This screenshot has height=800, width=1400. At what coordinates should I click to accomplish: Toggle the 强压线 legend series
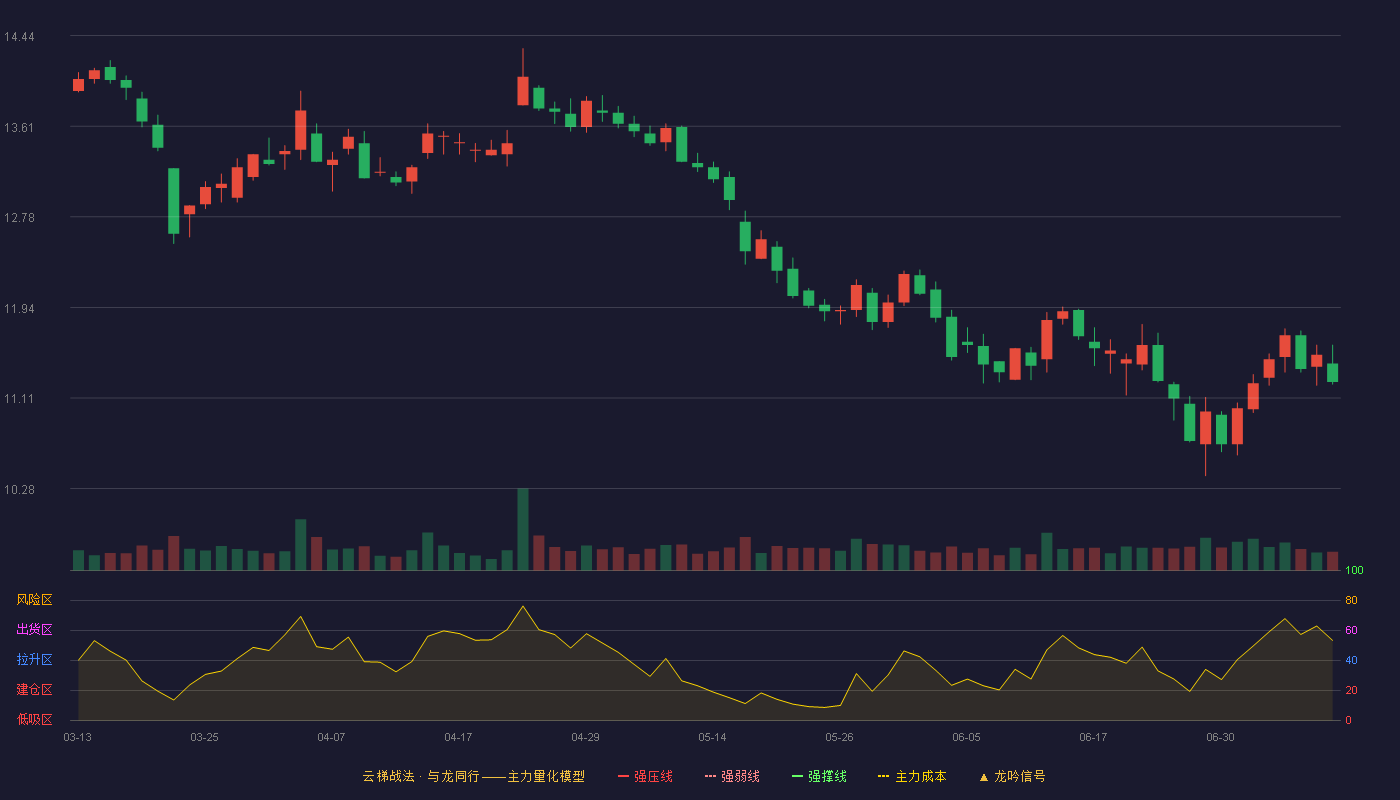coord(645,776)
